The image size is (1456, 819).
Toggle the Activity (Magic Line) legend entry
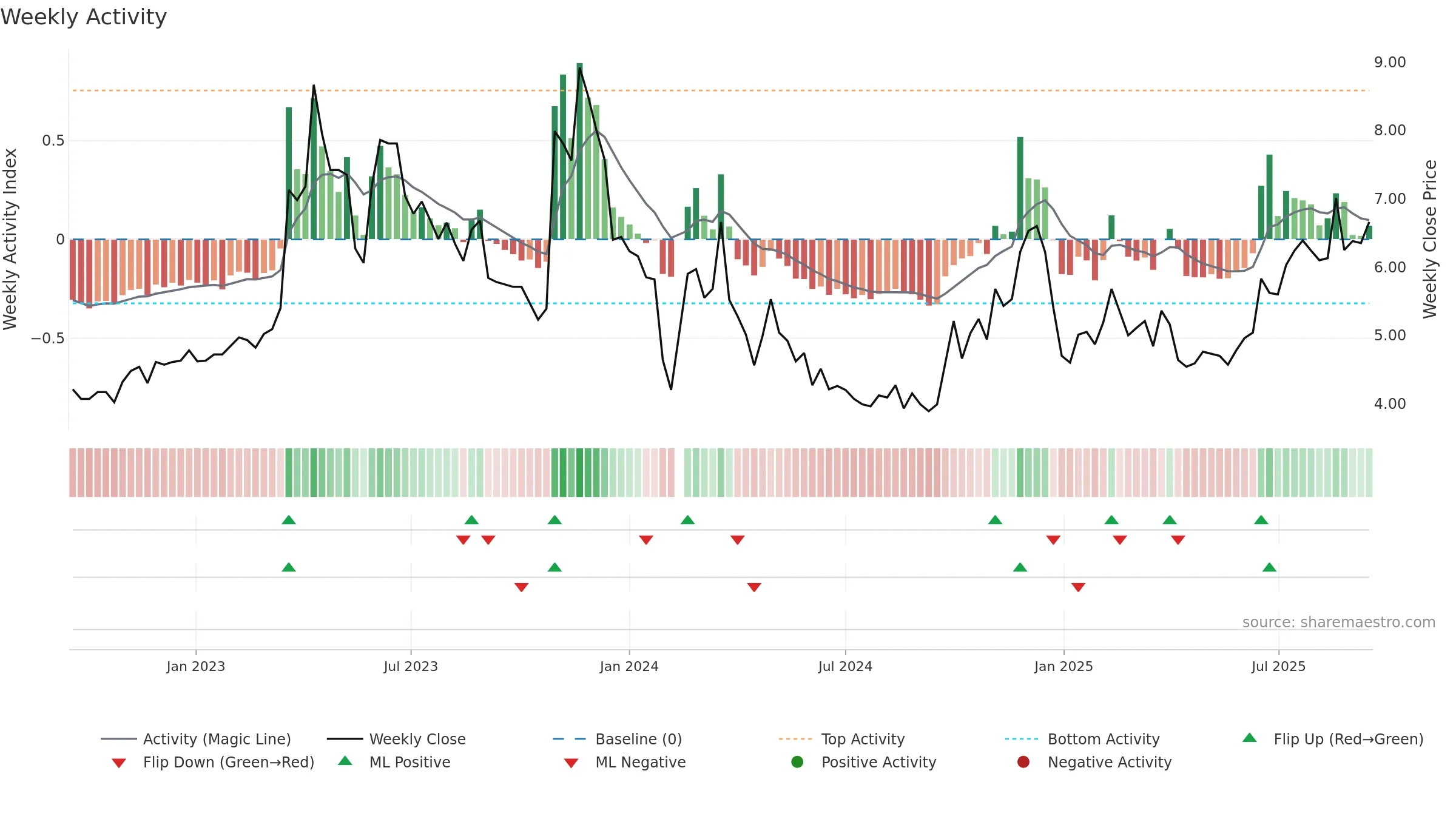[x=196, y=739]
